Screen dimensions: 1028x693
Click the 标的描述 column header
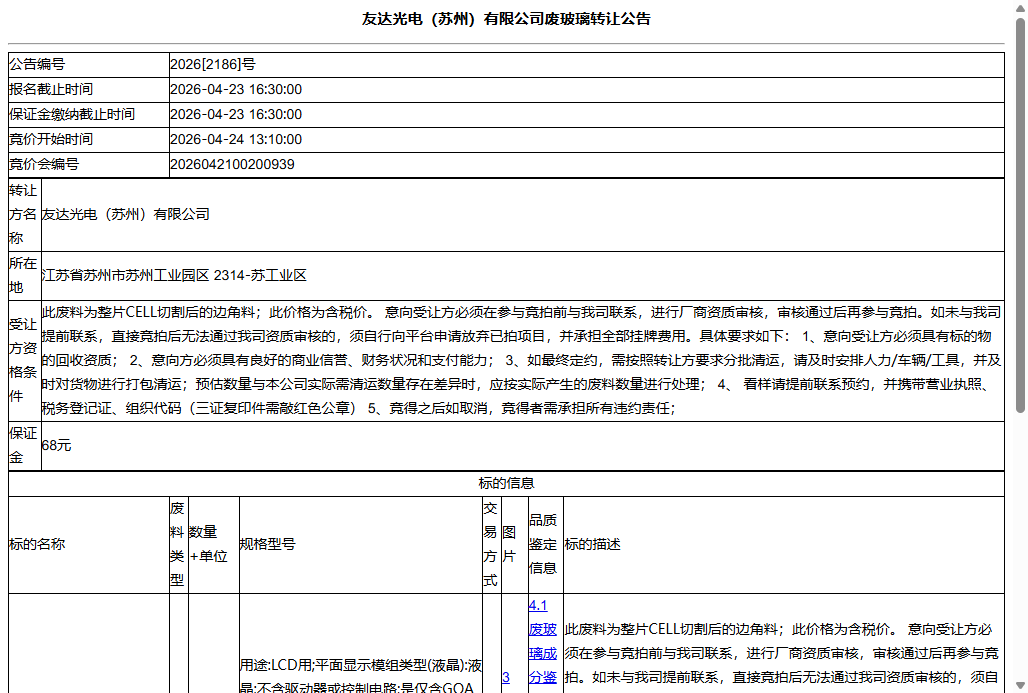tap(783, 544)
